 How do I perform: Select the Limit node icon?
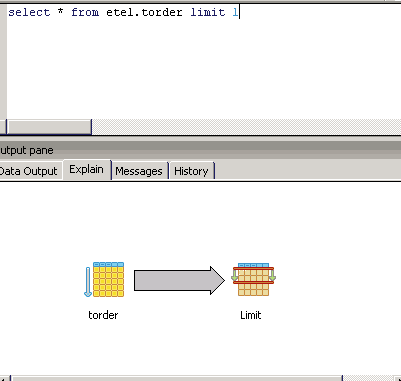pos(253,279)
